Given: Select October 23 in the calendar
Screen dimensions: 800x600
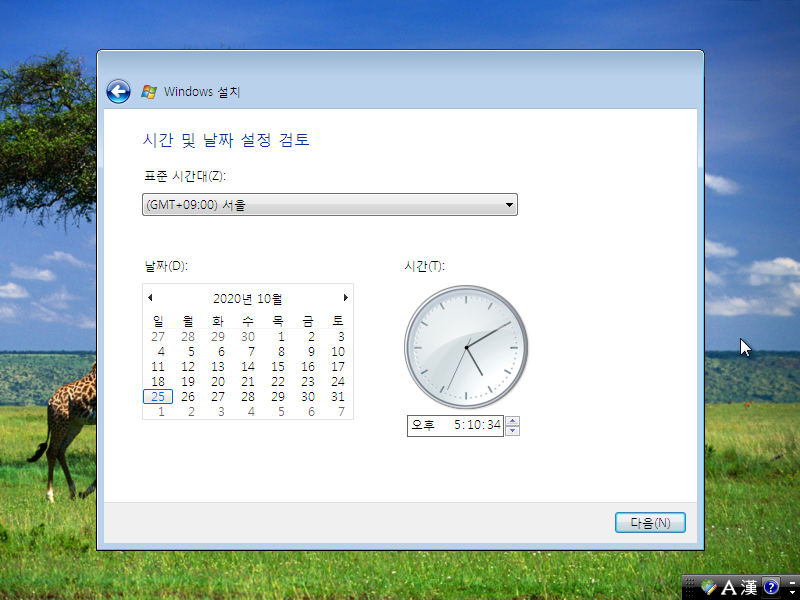Looking at the screenshot, I should pos(308,382).
